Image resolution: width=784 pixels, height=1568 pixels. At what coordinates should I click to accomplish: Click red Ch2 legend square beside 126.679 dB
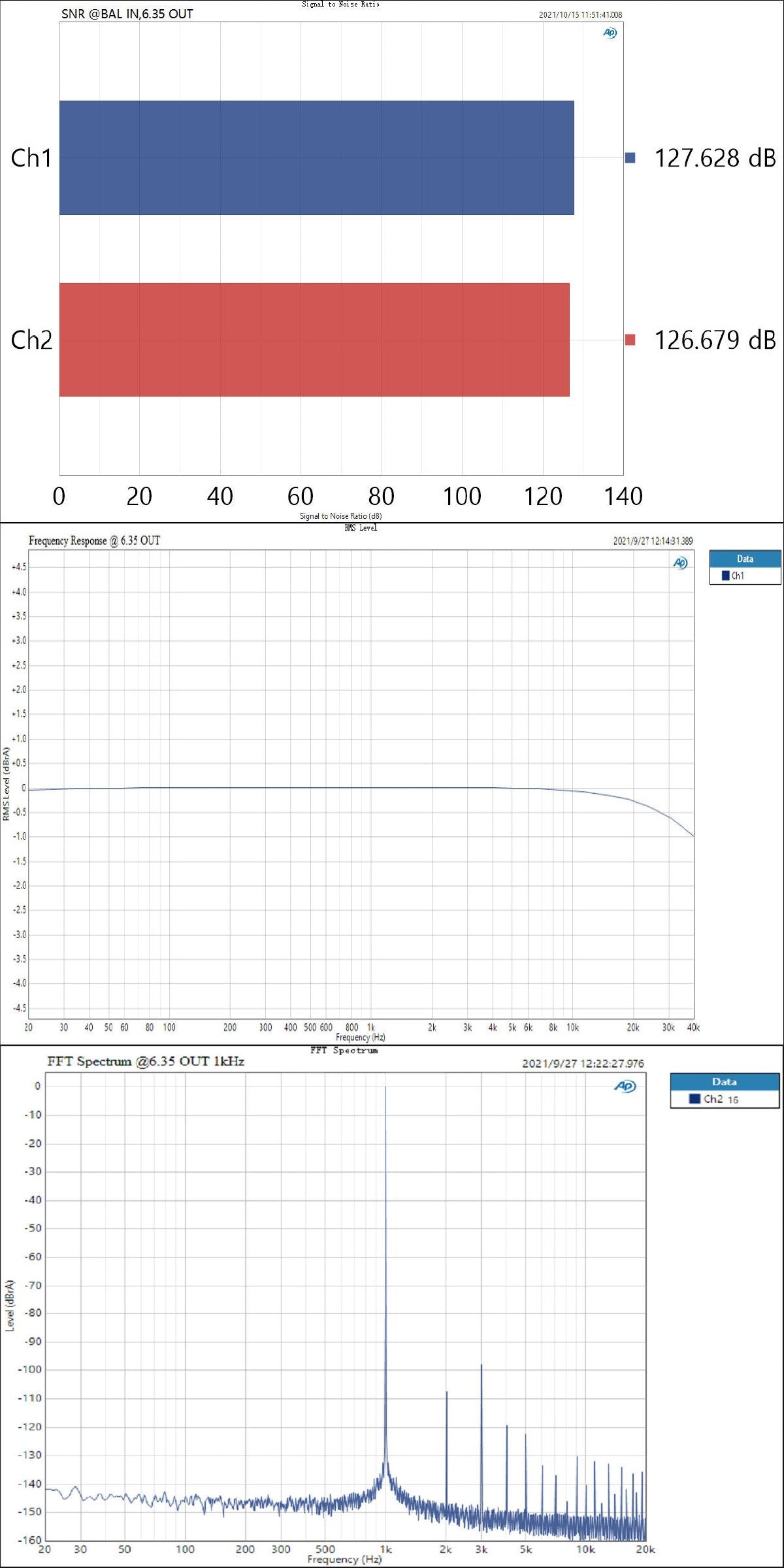[630, 340]
